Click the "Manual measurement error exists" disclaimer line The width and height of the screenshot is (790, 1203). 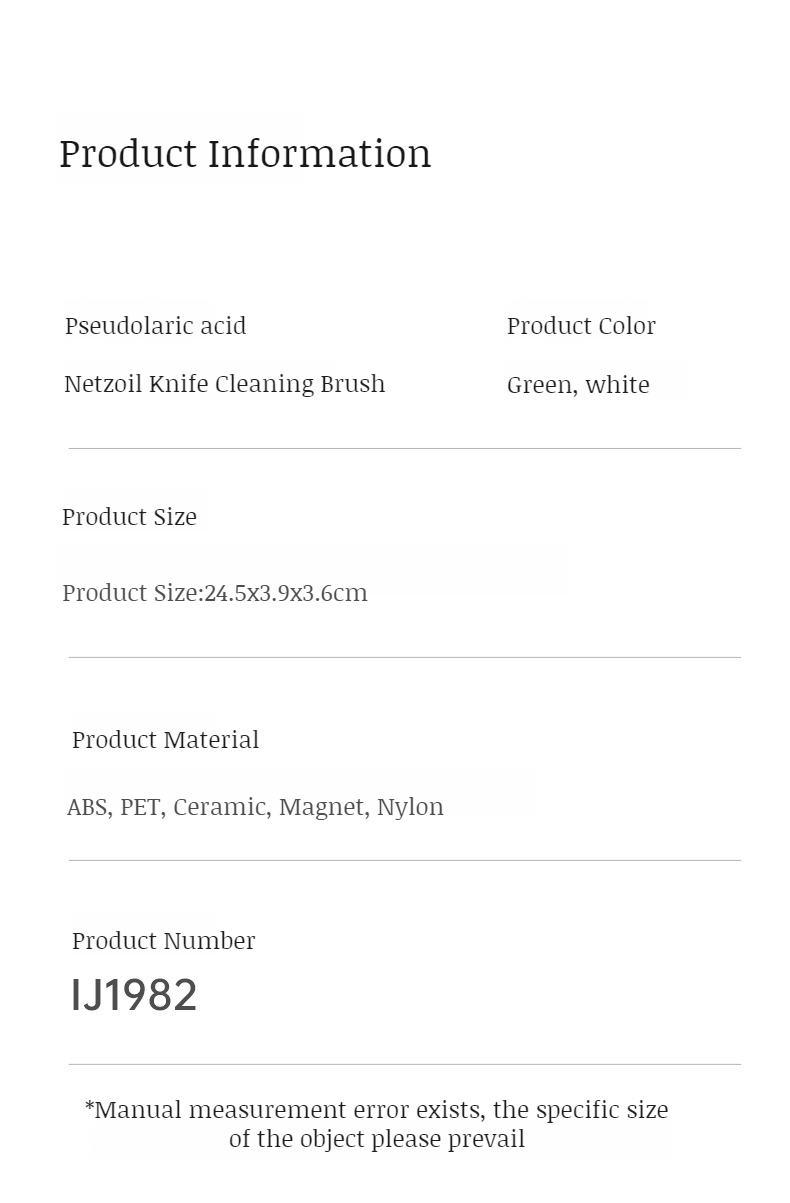tap(376, 1110)
